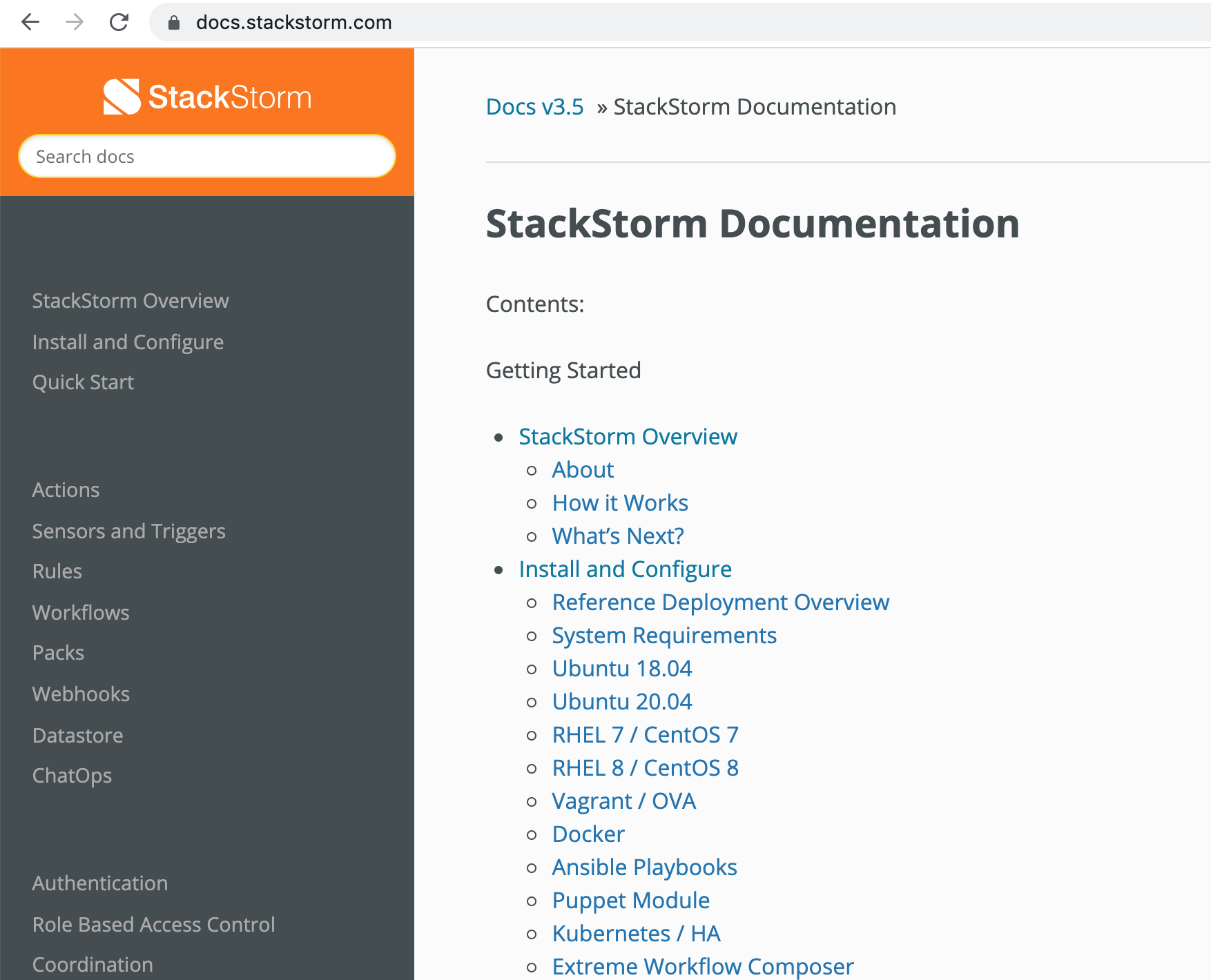
Task: Open Ubuntu 20.04 install link
Action: (x=622, y=702)
